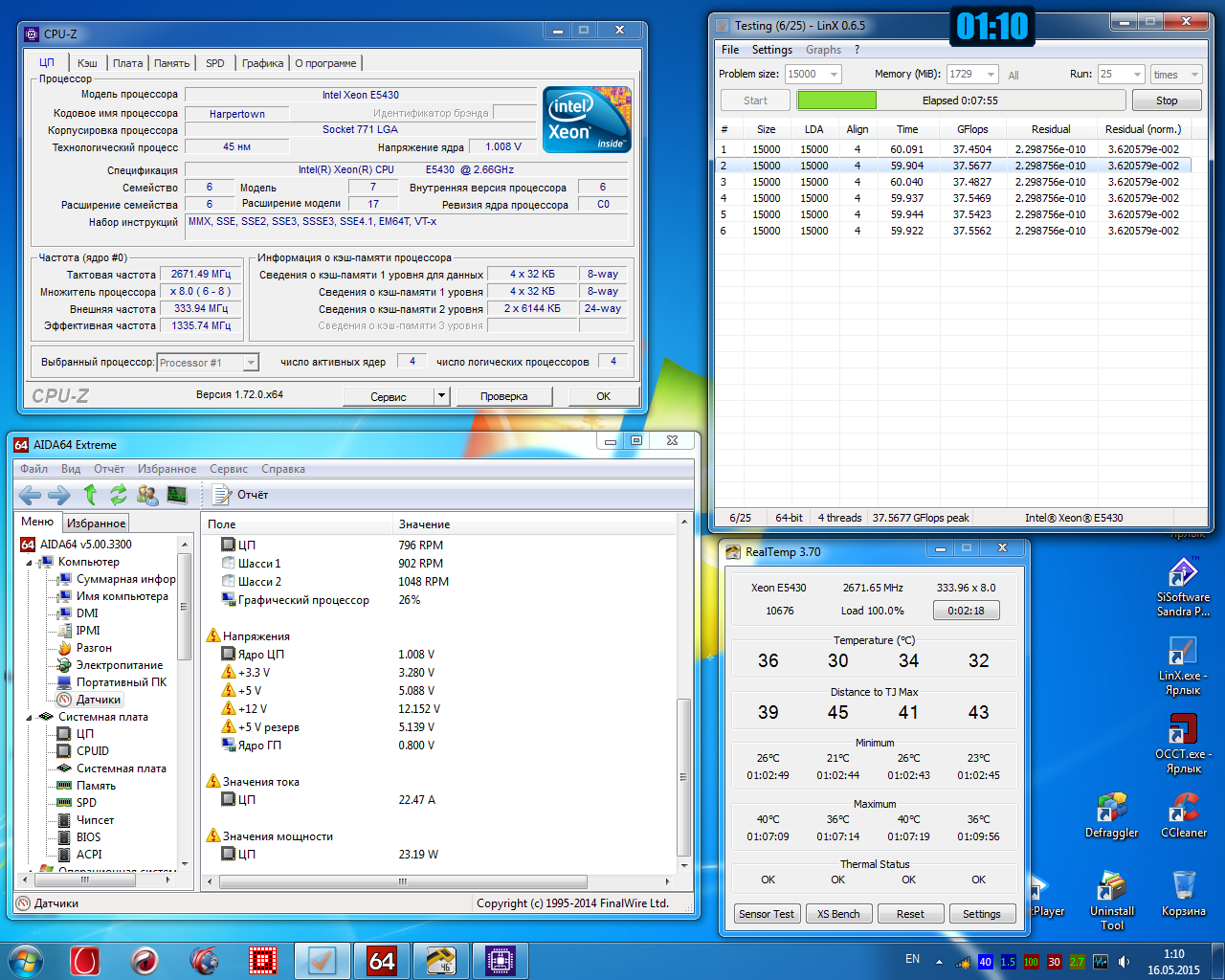Stop the LinX test with the Stop button
This screenshot has height=980, width=1225.
[1167, 100]
